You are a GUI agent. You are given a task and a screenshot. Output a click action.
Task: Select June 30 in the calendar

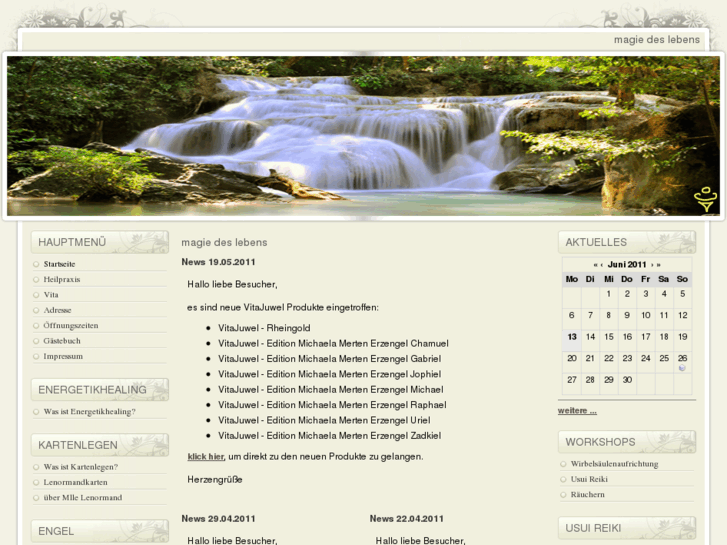pos(627,379)
